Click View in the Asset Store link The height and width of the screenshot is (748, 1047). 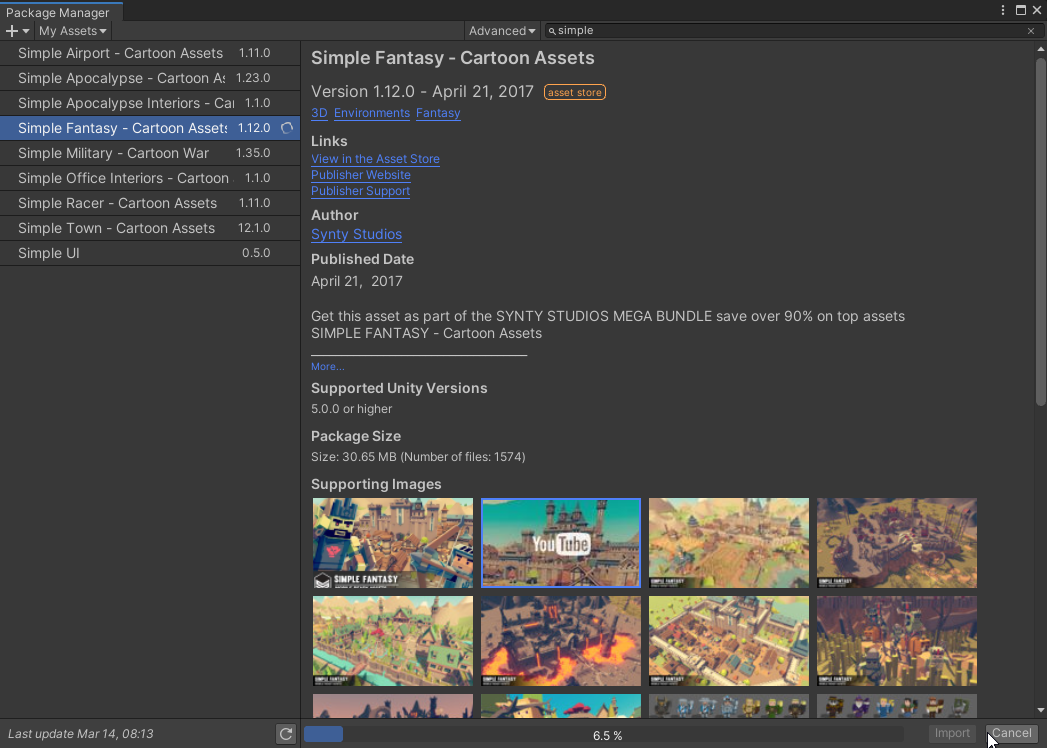[x=375, y=159]
